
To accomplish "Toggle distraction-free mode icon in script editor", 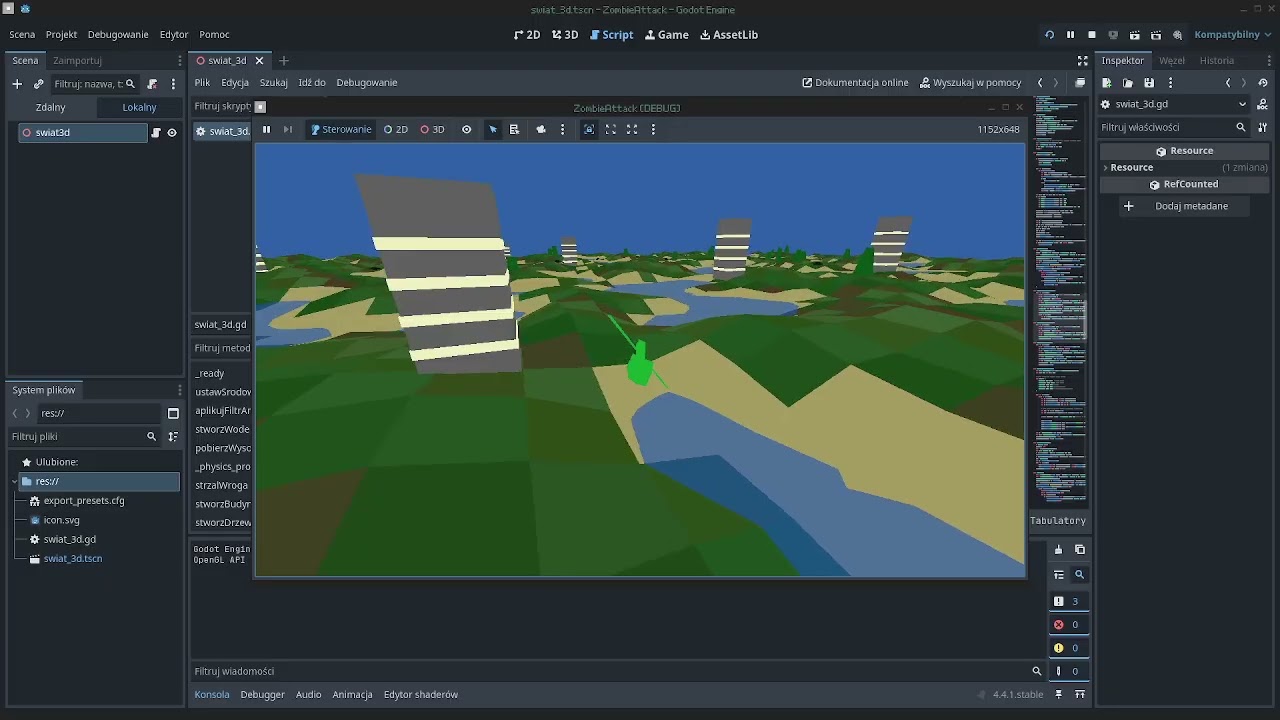I will pos(1082,61).
